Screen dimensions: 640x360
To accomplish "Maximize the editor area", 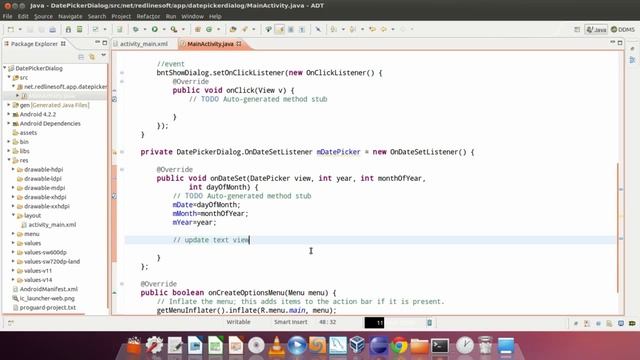I will (x=620, y=42).
